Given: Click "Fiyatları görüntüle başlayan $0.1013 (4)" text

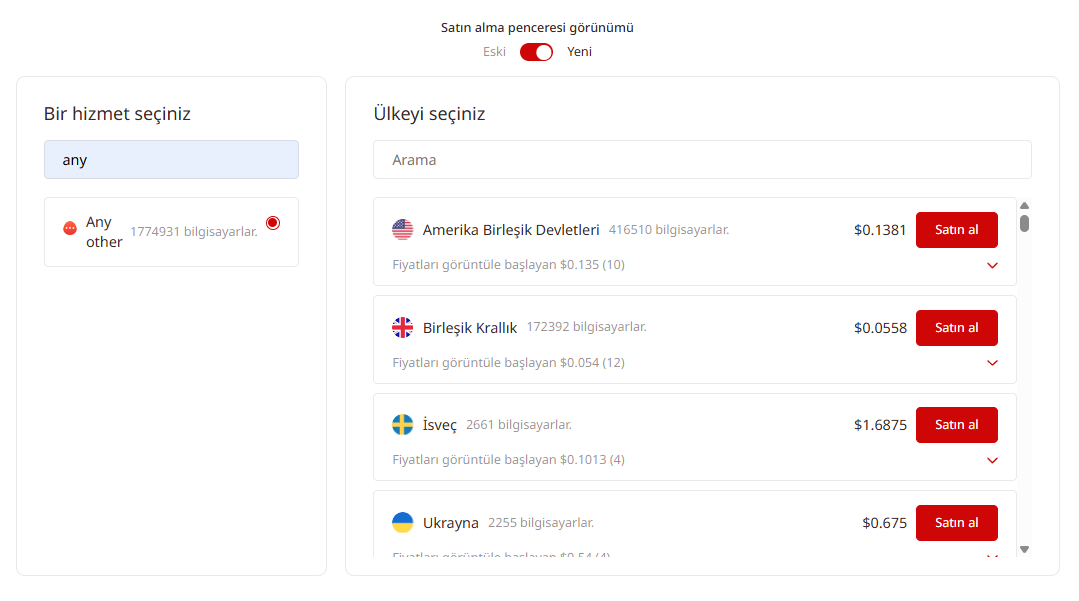Looking at the screenshot, I should (509, 460).
